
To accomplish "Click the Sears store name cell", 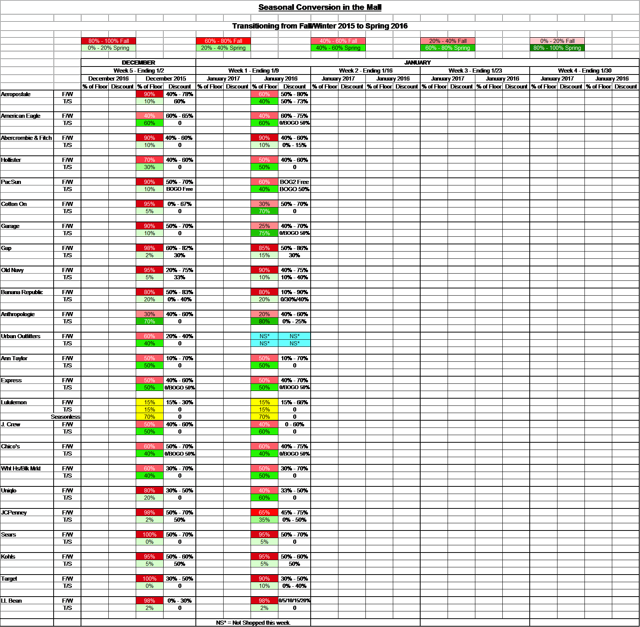I will click(27, 535).
